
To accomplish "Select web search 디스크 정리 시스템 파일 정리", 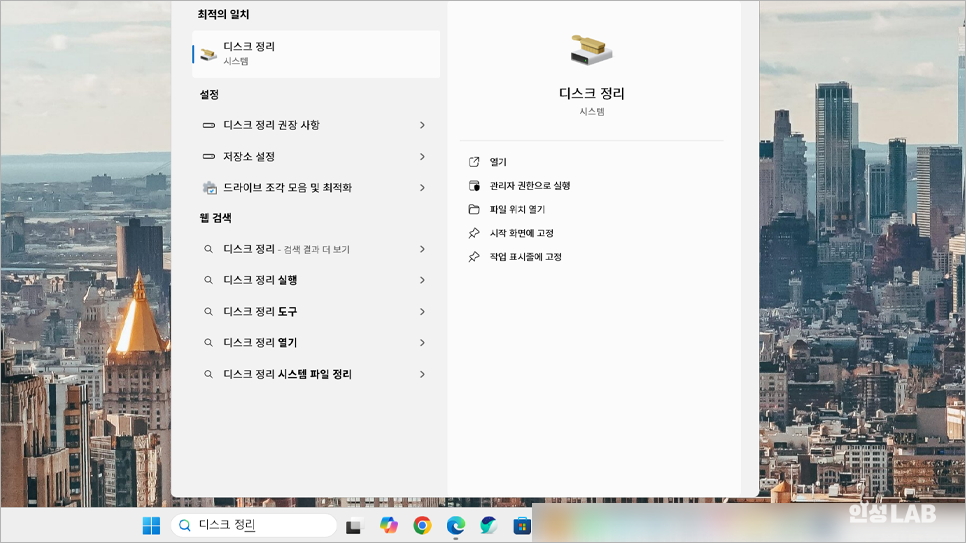I will point(316,374).
